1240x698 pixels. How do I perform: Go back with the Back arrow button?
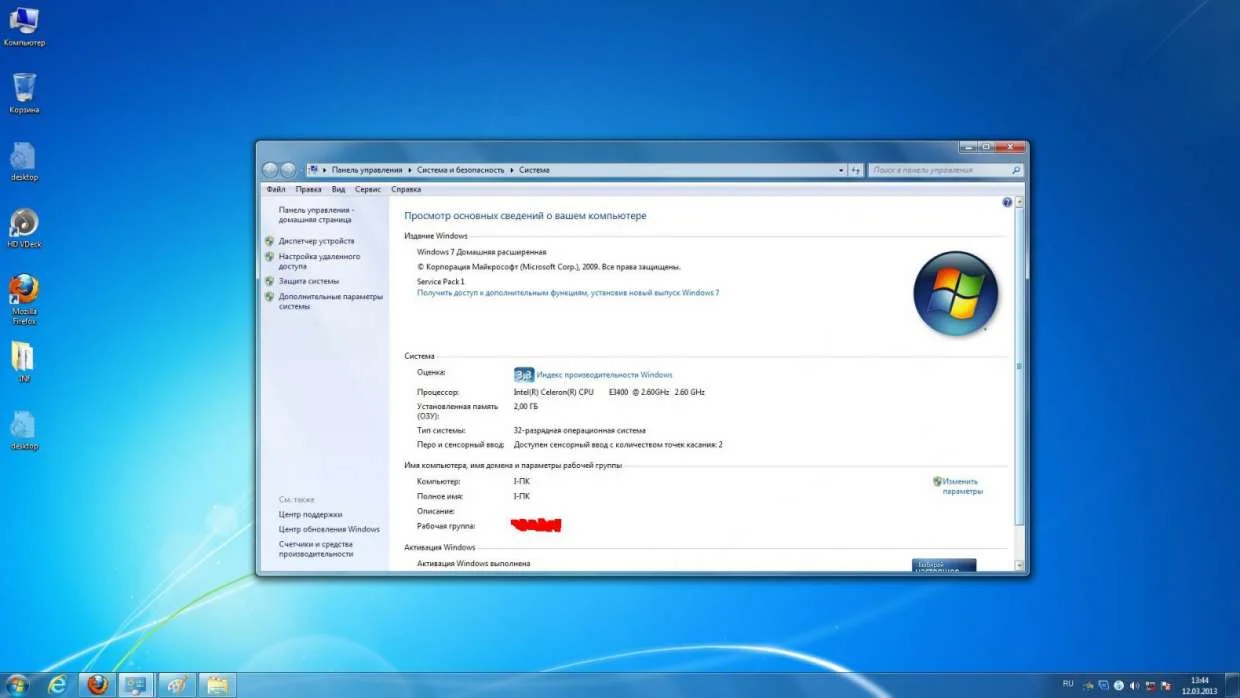(270, 170)
